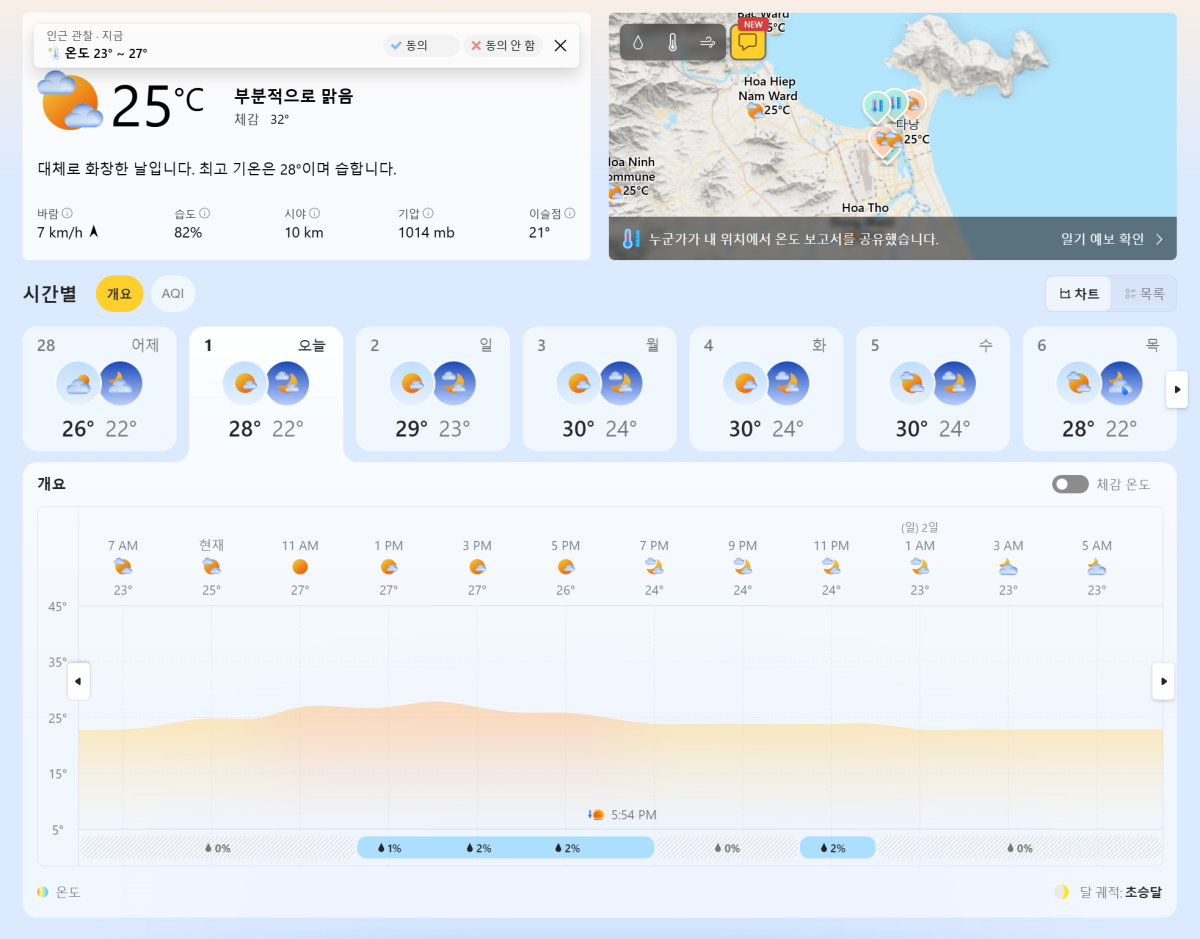Screen dimensions: 1200x939
Task: Click the info icon next to 기압
Action: point(428,213)
